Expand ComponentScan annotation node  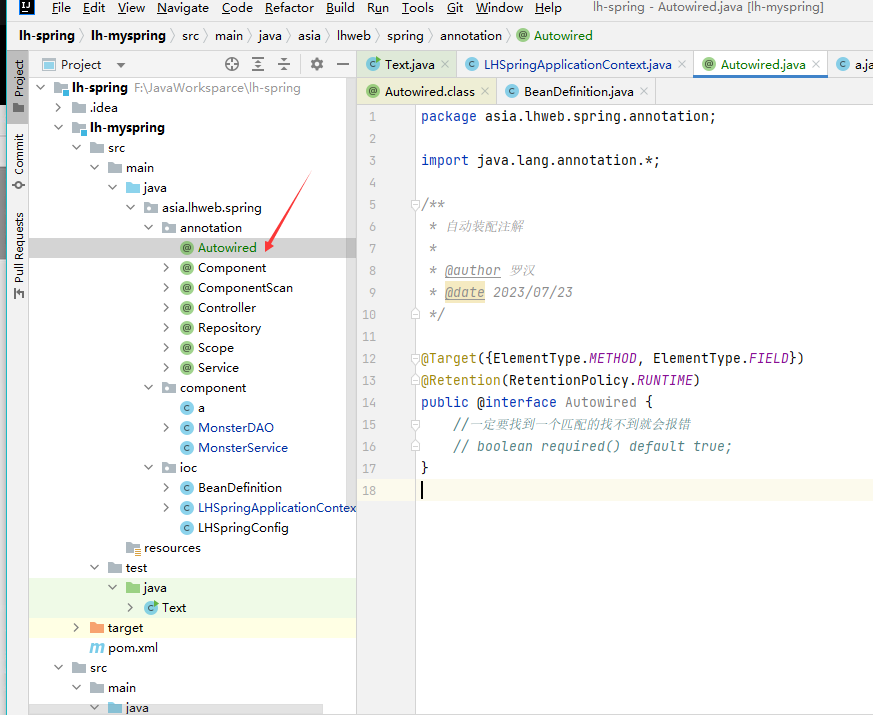click(x=166, y=287)
